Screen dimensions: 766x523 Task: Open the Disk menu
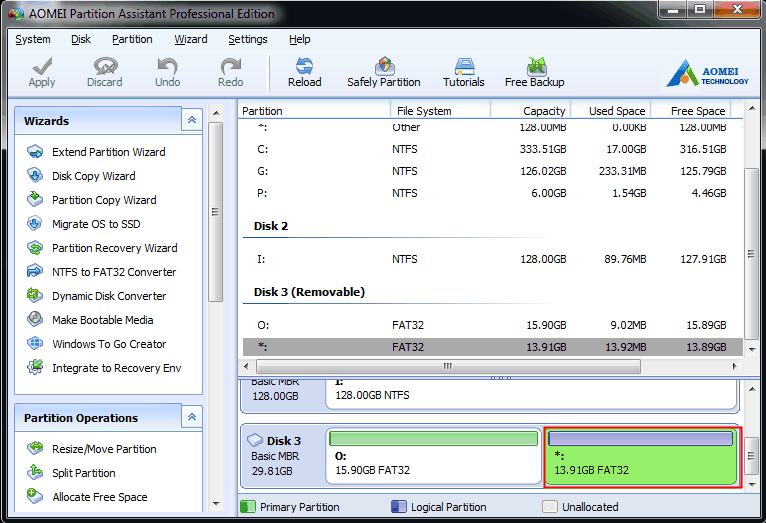[81, 39]
